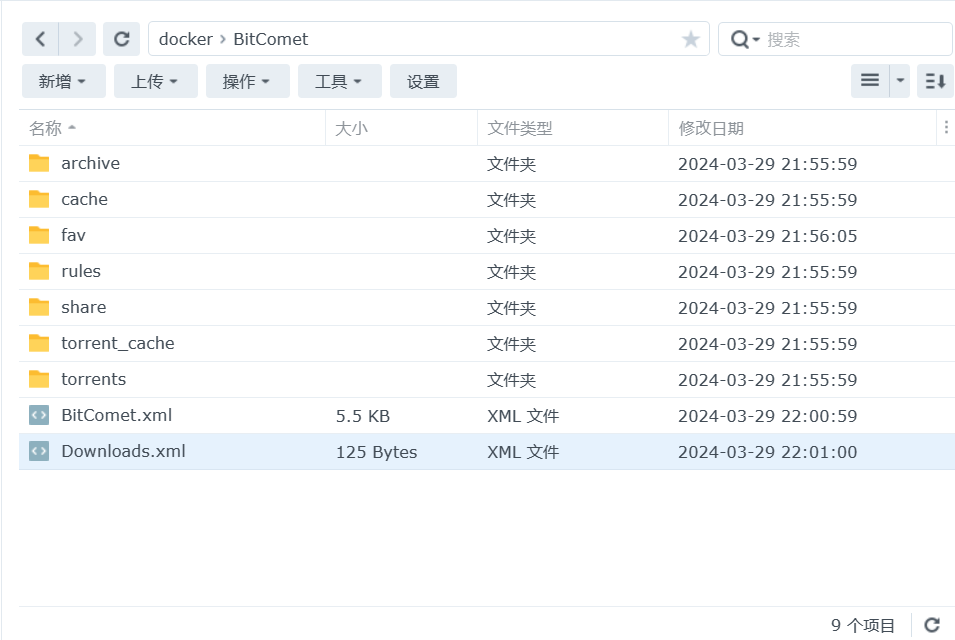This screenshot has width=955, height=640.
Task: Click 文件夹 type in the archive row
Action: (511, 164)
